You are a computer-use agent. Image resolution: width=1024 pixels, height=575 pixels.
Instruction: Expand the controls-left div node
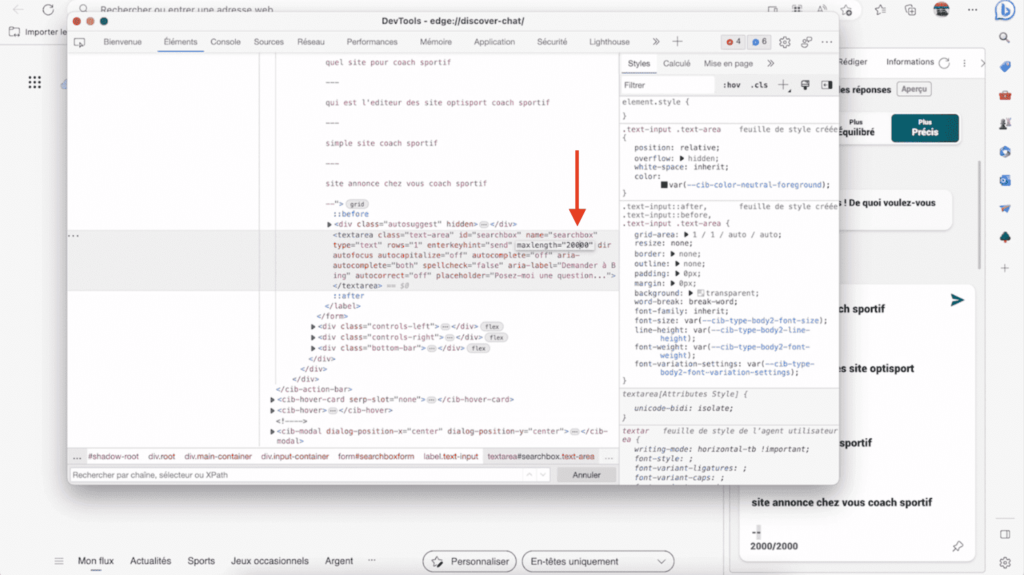314,326
